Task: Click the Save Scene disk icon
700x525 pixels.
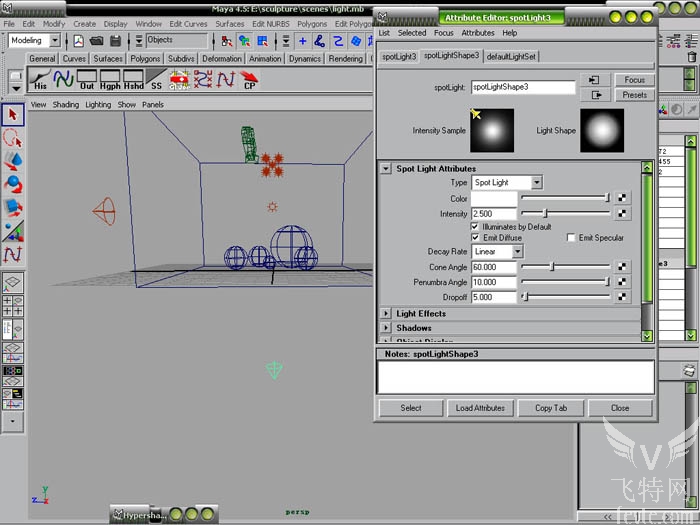Action: [x=116, y=41]
